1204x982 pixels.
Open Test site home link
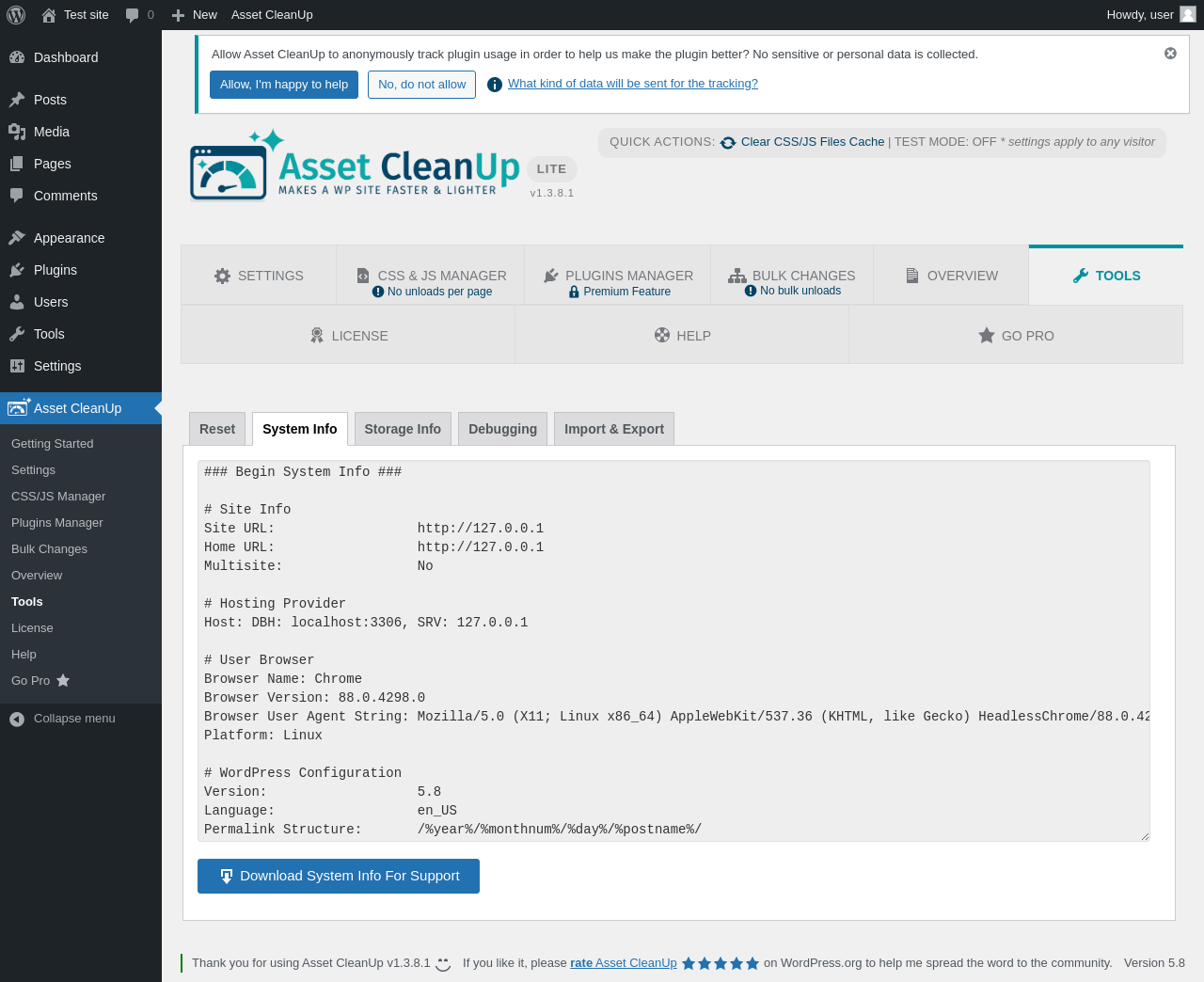(x=75, y=14)
